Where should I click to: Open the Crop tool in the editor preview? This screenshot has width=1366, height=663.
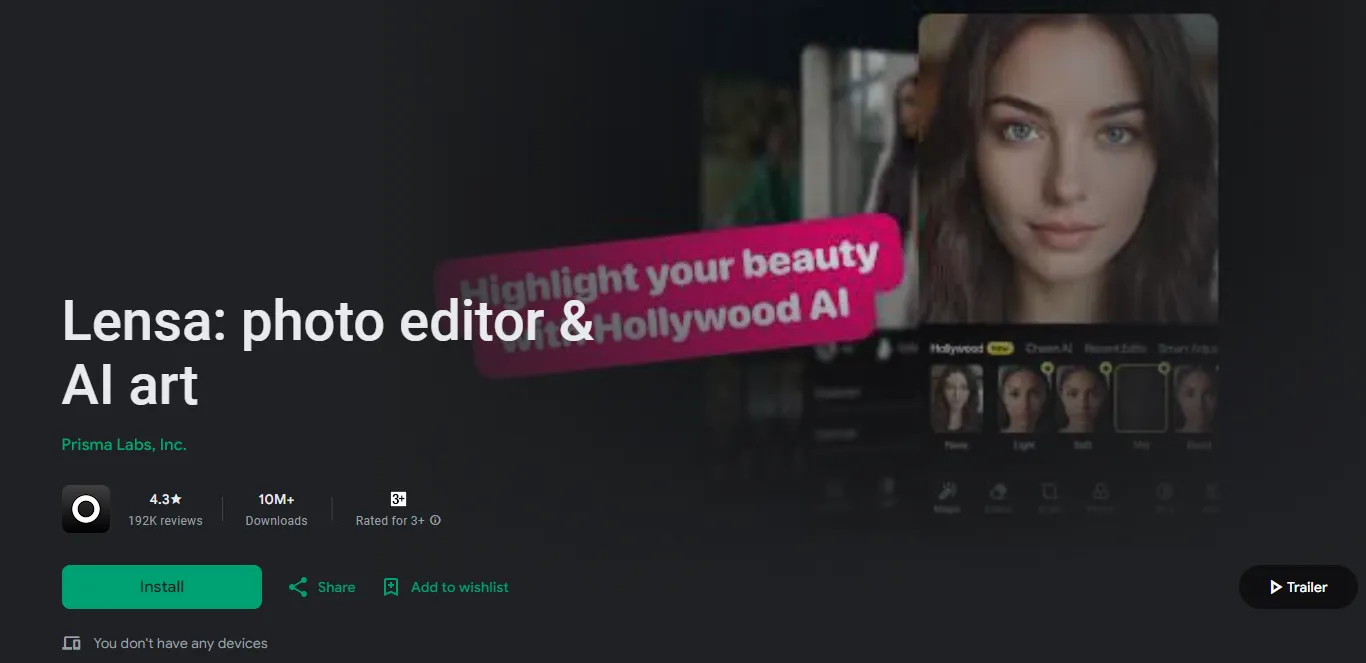pyautogui.click(x=1049, y=491)
